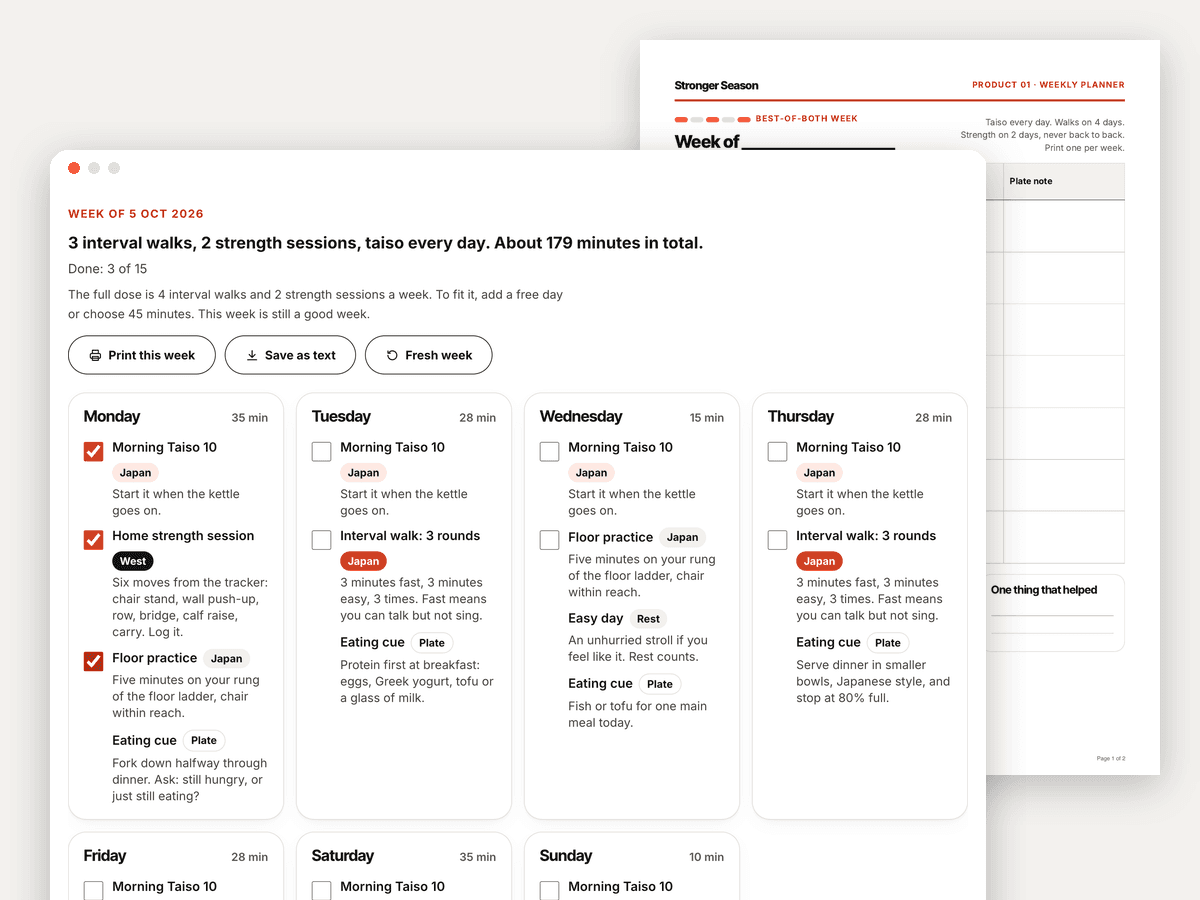Click Sunday's 10 min total
Viewport: 1200px width, 900px height.
tap(707, 857)
